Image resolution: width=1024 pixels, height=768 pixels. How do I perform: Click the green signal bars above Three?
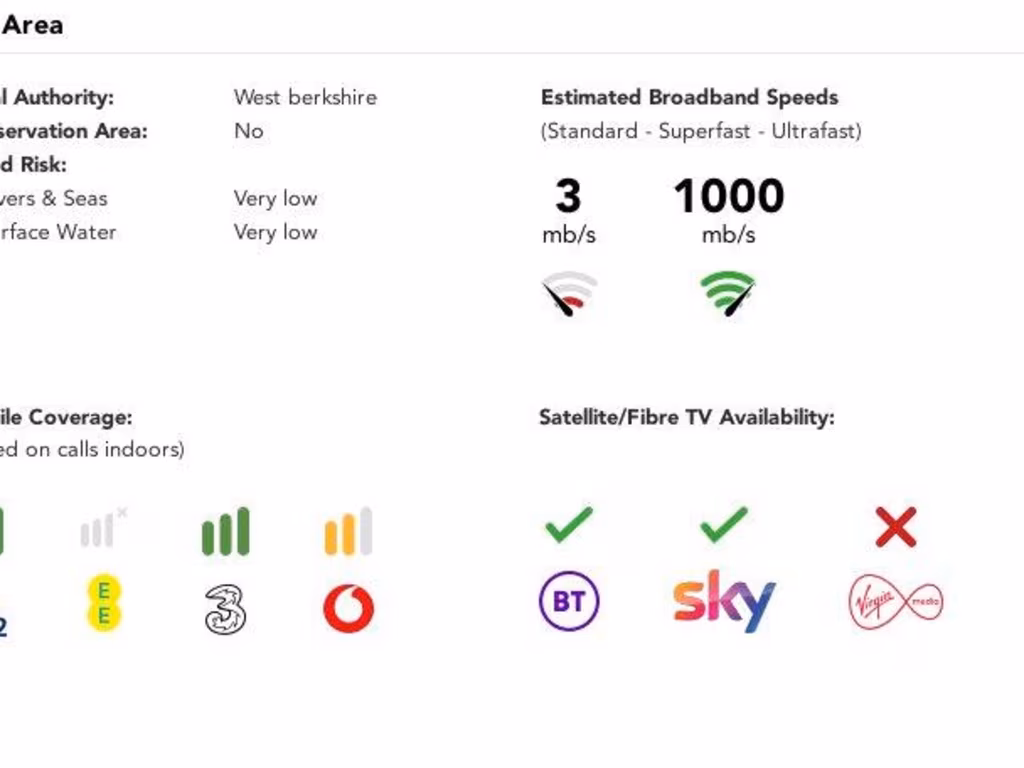(225, 531)
